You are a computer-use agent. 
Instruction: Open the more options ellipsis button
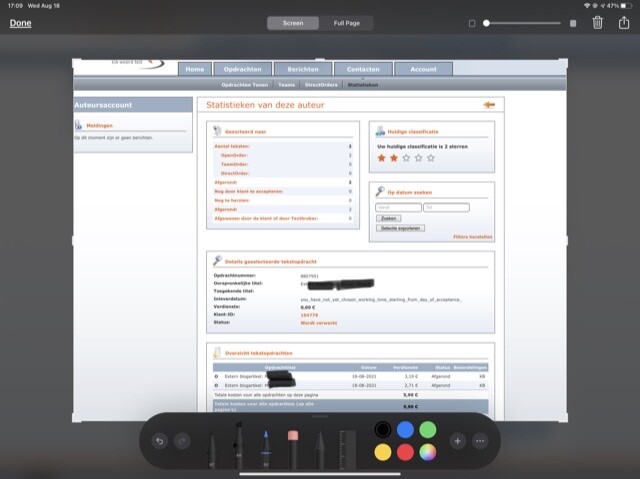pos(480,441)
